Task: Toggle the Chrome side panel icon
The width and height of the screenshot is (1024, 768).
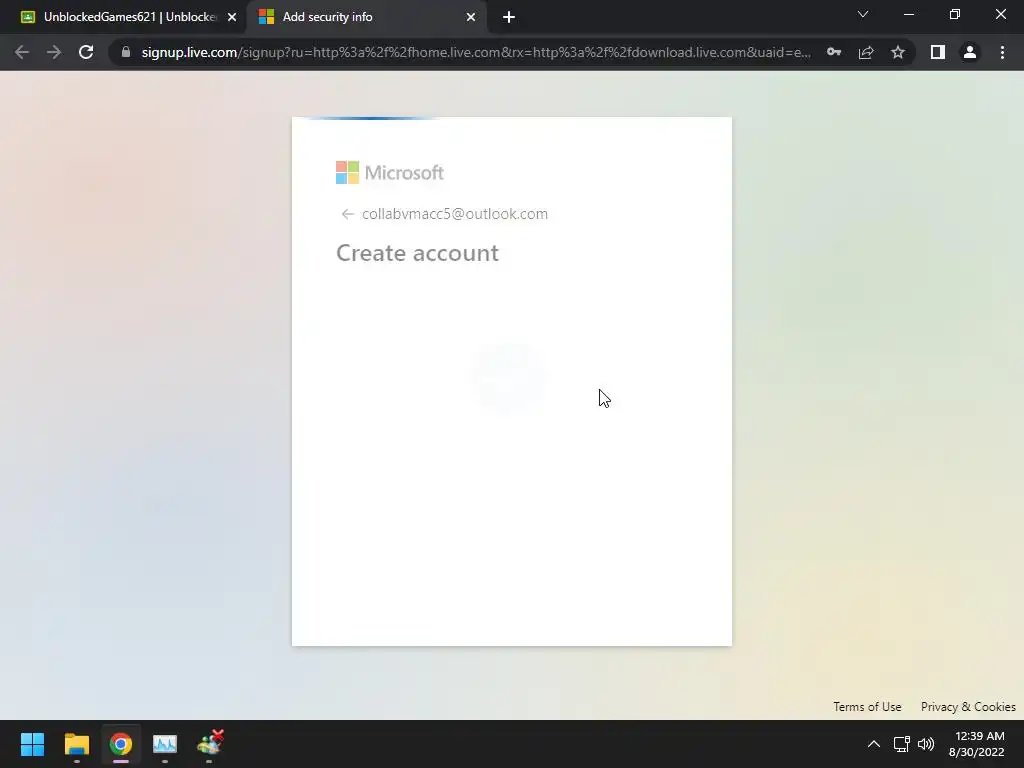Action: [938, 52]
